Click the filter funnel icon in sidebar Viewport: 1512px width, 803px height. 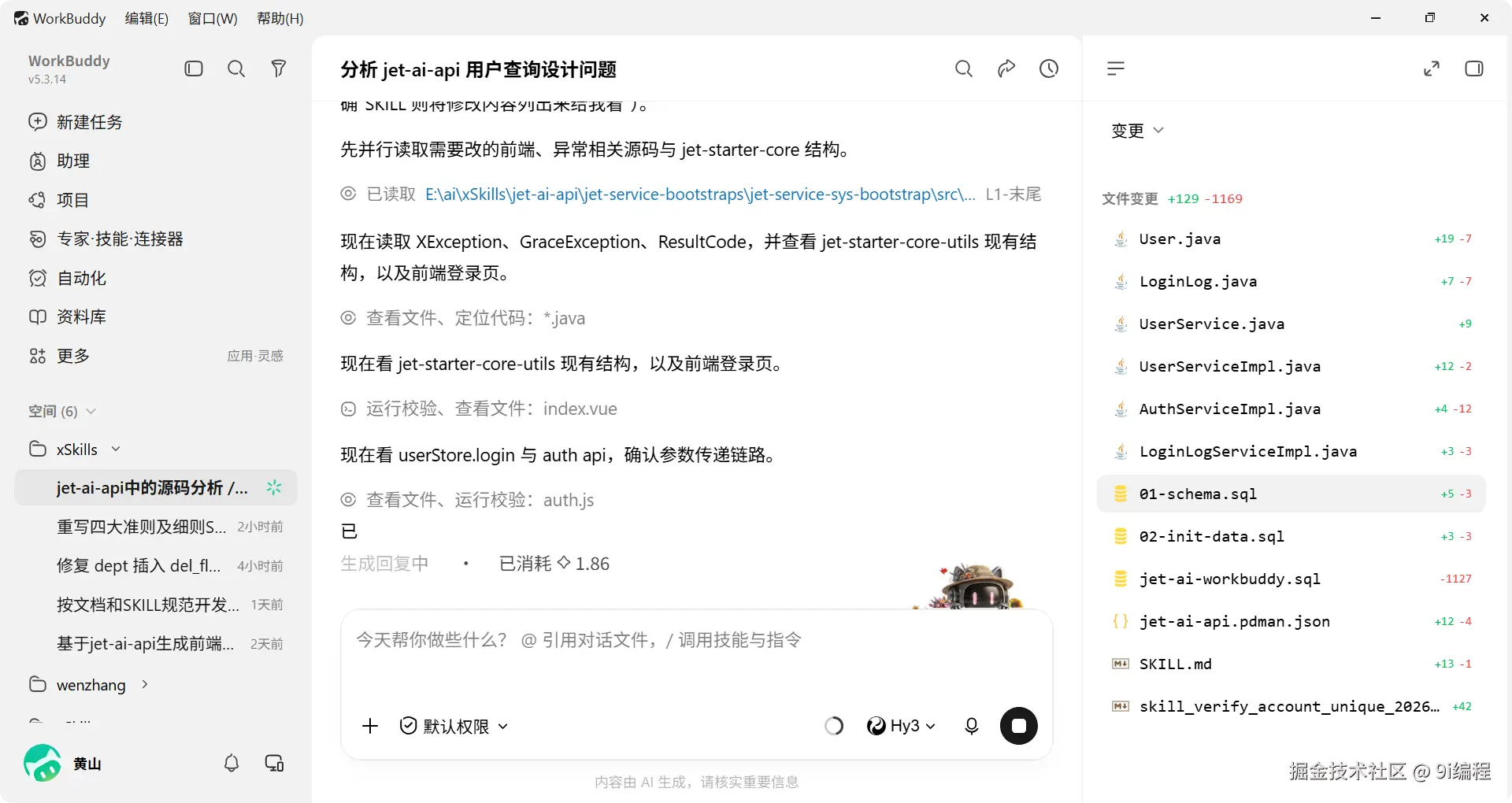(x=278, y=68)
